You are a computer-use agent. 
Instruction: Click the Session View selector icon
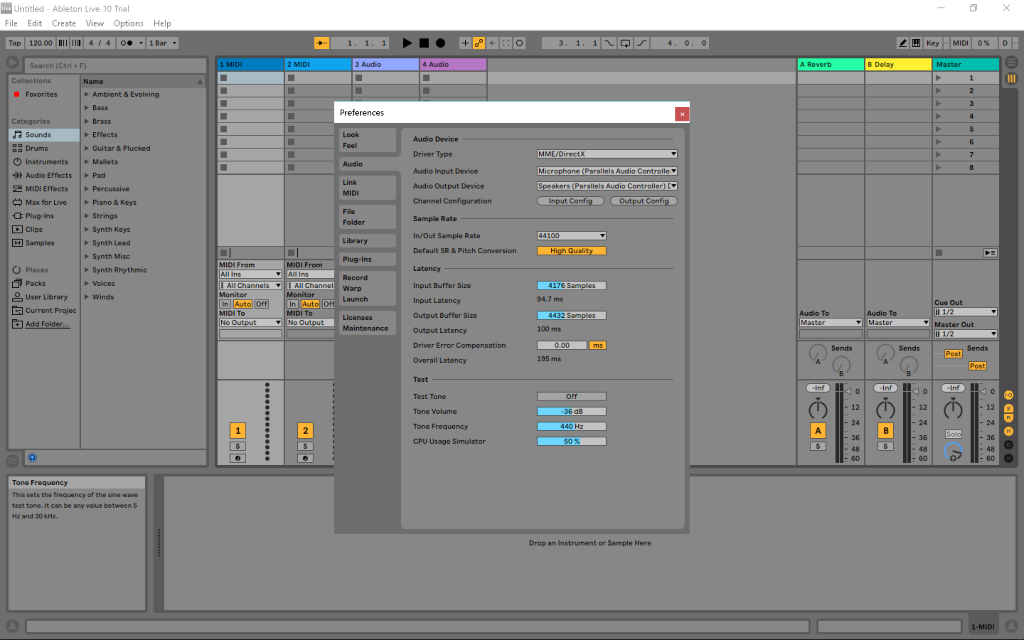1011,78
